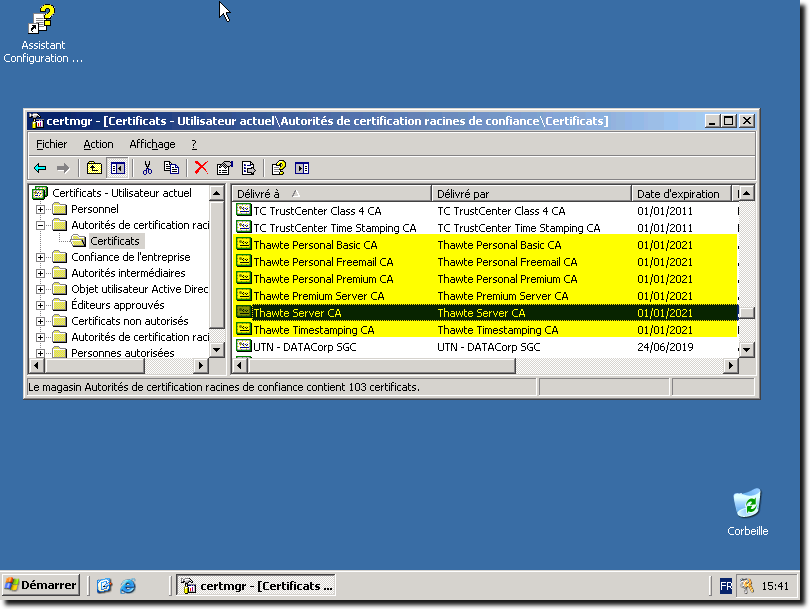Click scroll down arrow of certificate list

point(746,349)
